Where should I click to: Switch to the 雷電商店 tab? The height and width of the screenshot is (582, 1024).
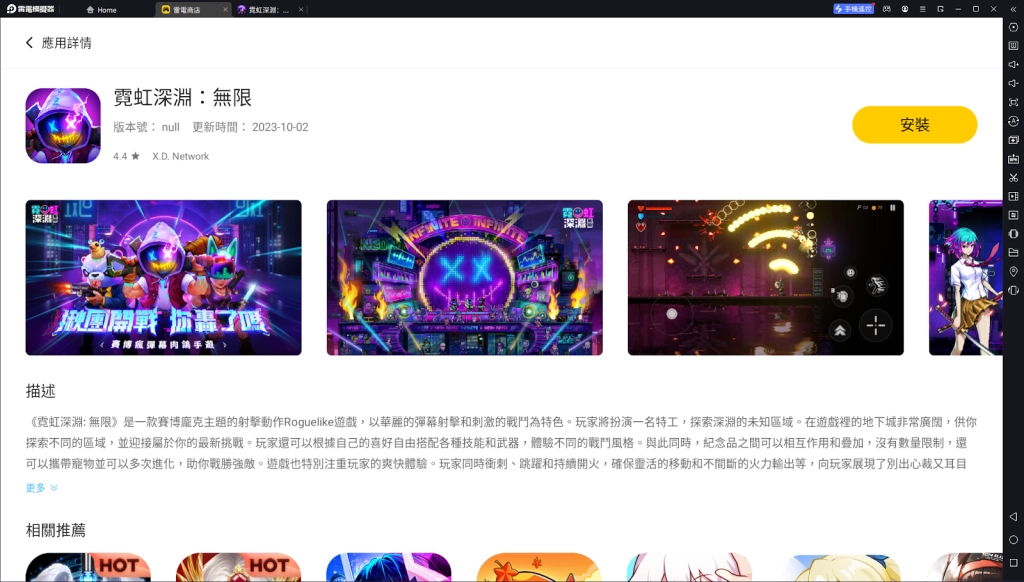point(187,9)
